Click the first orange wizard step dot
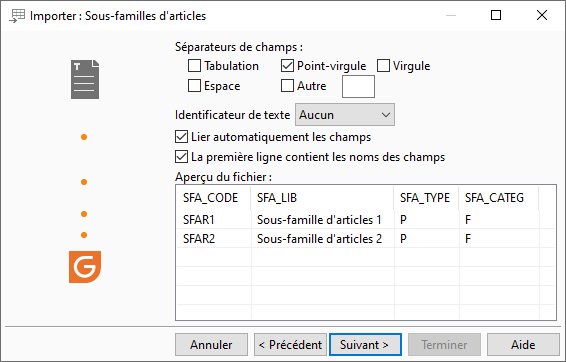Image resolution: width=566 pixels, height=362 pixels. coord(84,137)
